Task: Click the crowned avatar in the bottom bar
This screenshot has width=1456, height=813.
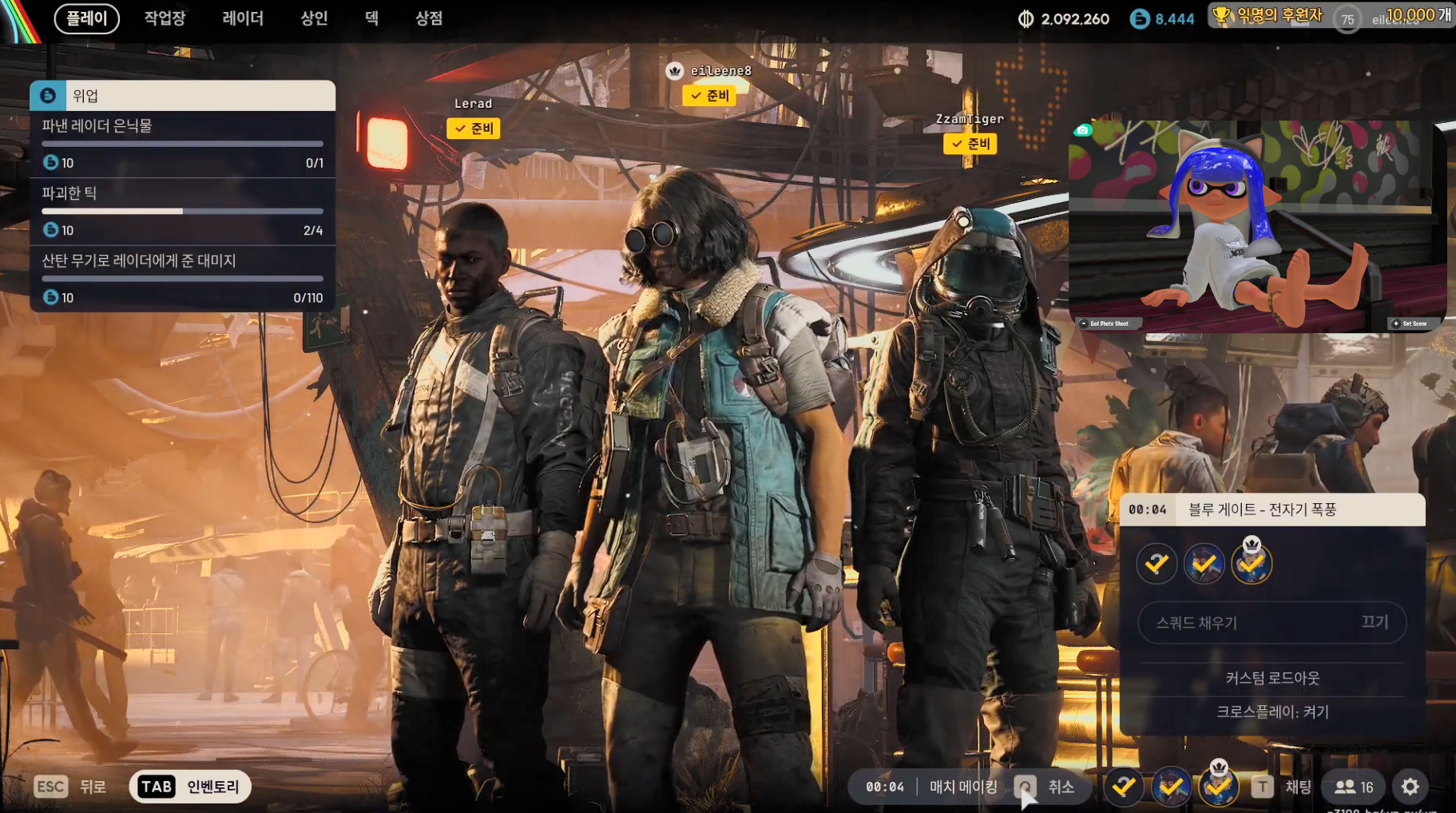Action: [x=1218, y=785]
